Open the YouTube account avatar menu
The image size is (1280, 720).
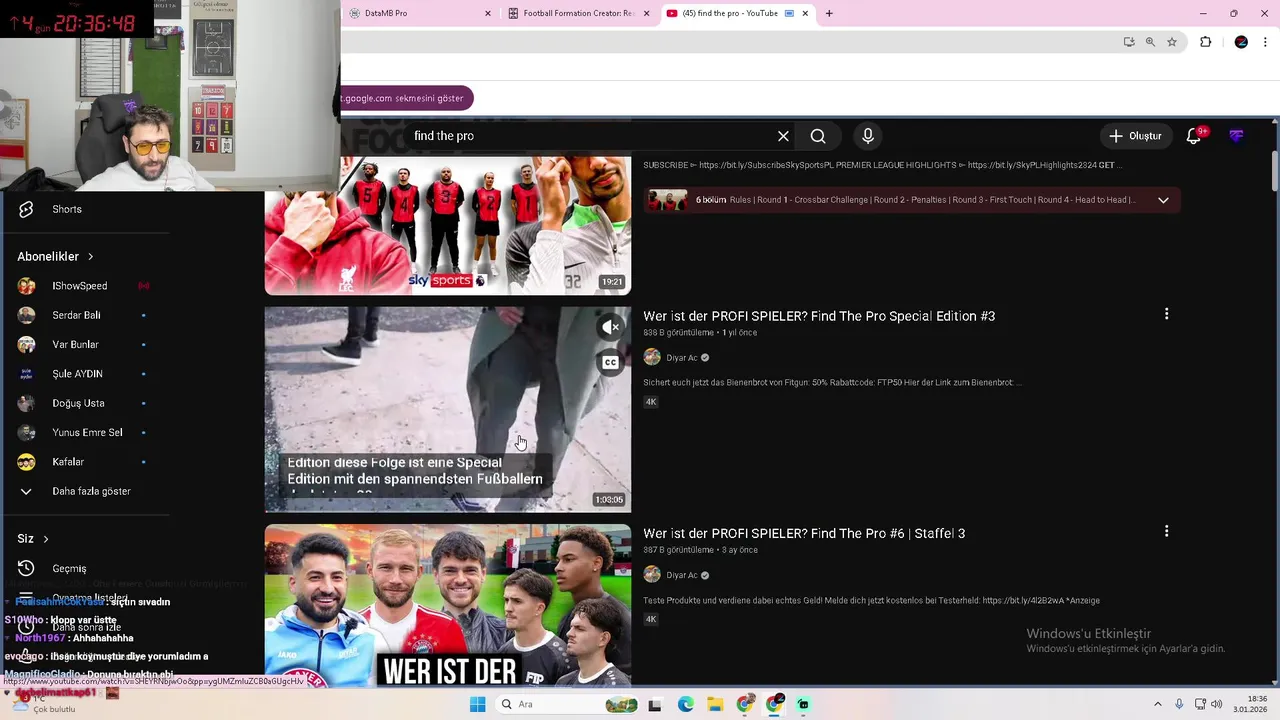coord(1237,136)
